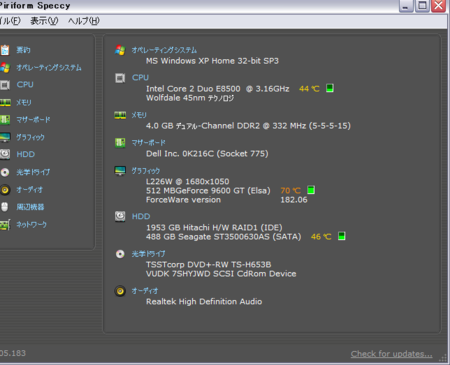The width and height of the screenshot is (450, 365).
Task: Click the 1953 GB Hitachi H/W RAID1 (IDE) line
Action: (214, 228)
